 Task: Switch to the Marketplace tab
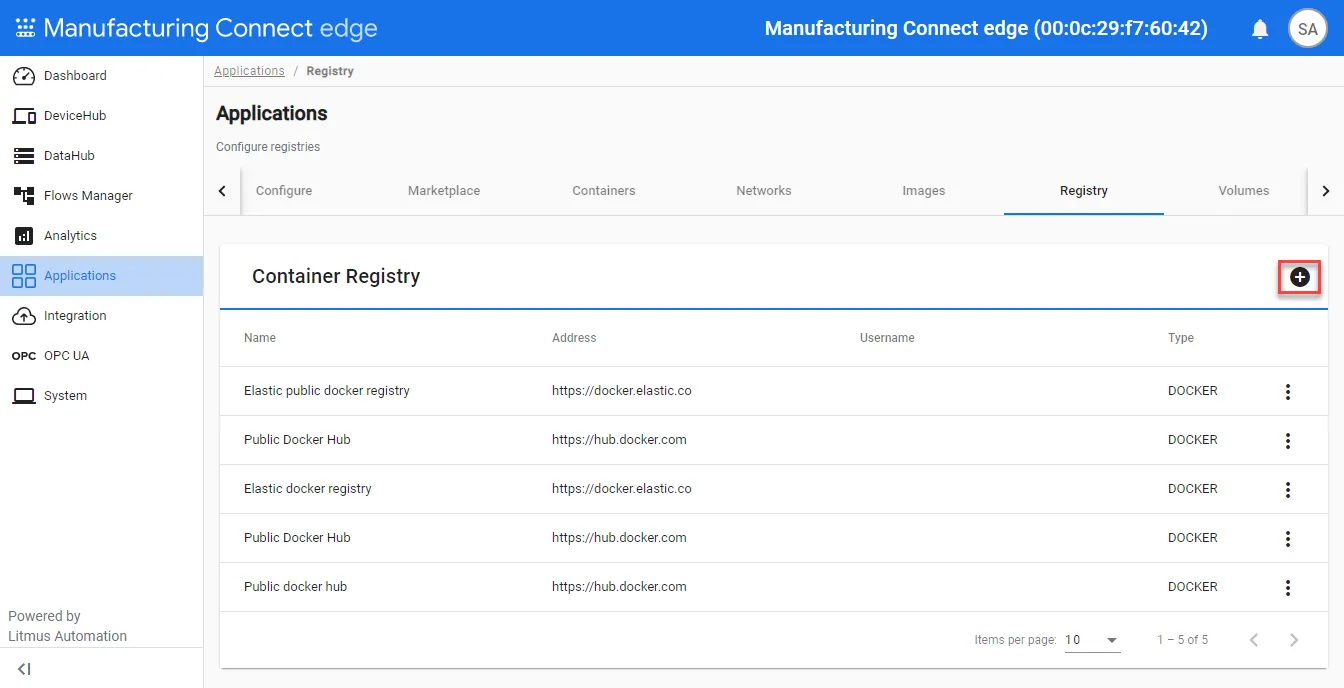(444, 191)
